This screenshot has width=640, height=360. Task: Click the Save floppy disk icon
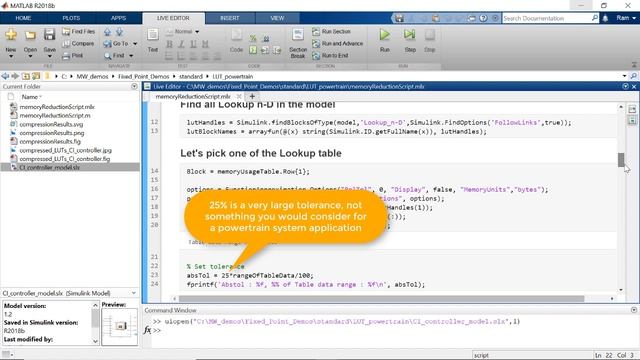click(x=49, y=35)
